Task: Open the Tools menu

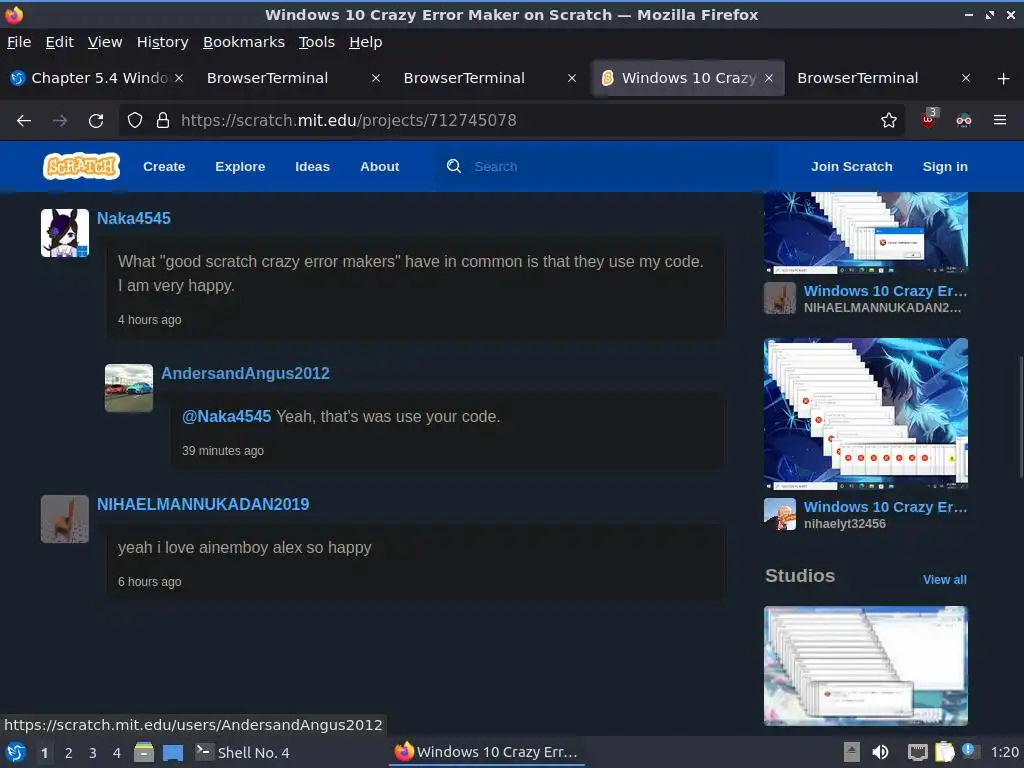Action: 317,42
